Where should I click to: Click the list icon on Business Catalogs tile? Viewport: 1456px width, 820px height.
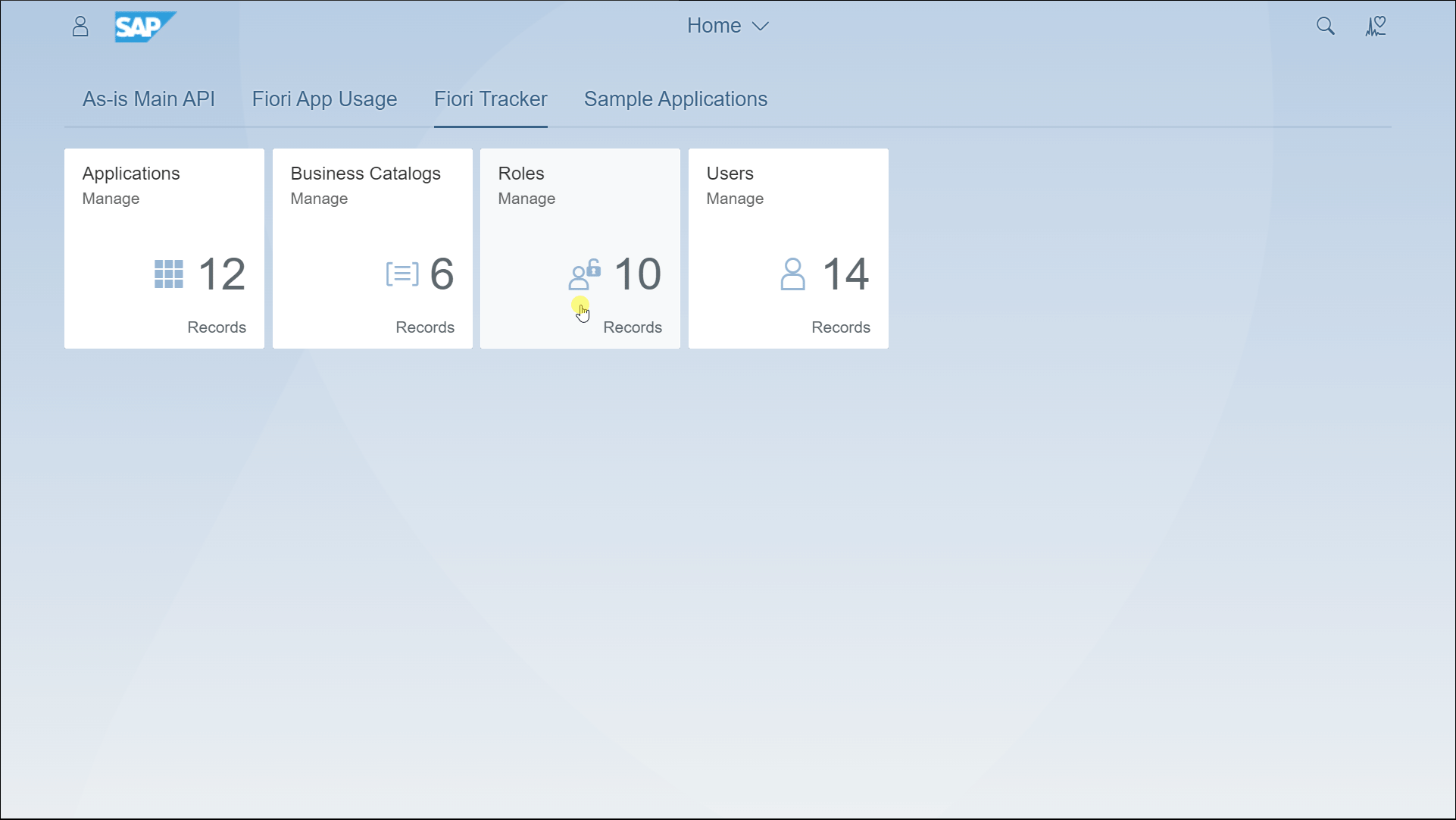coord(401,274)
